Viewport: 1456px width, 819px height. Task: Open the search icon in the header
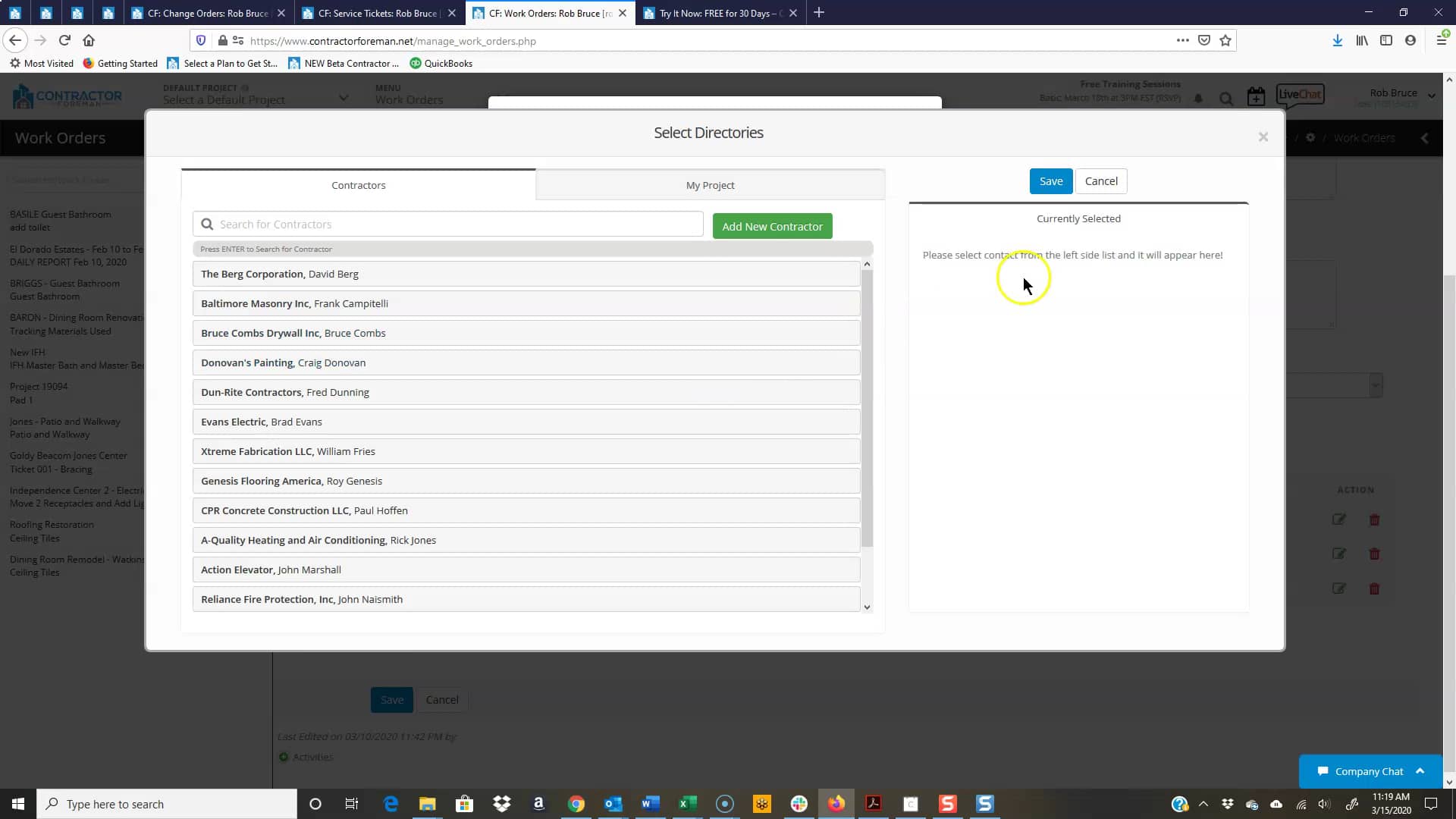pos(1226,99)
